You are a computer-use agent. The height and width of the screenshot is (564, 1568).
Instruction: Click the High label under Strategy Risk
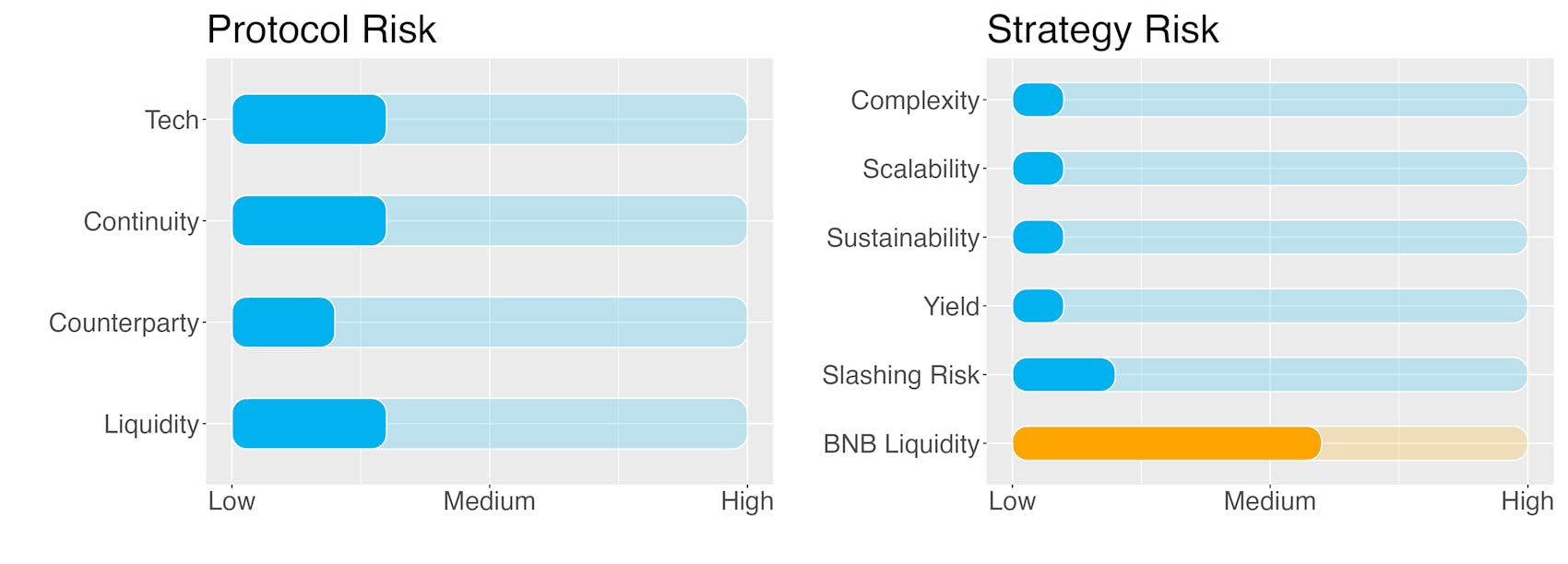tap(1527, 502)
